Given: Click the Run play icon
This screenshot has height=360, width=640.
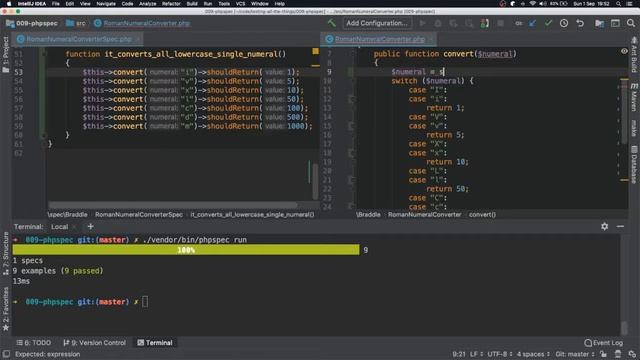Looking at the screenshot, I should coord(422,23).
